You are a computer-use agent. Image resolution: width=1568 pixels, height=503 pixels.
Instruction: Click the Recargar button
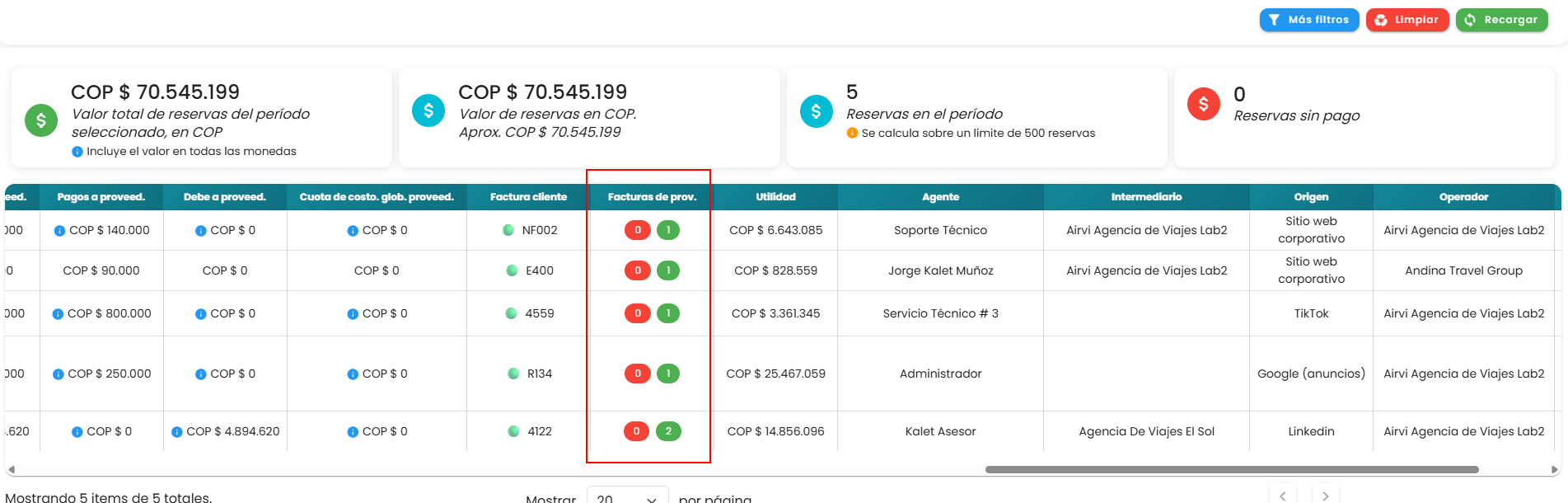tap(1502, 20)
